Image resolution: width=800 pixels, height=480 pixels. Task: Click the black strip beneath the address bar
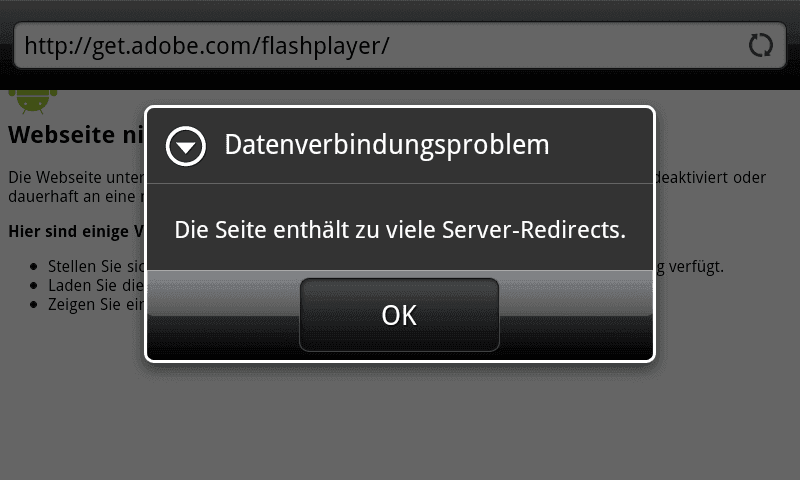[400, 80]
